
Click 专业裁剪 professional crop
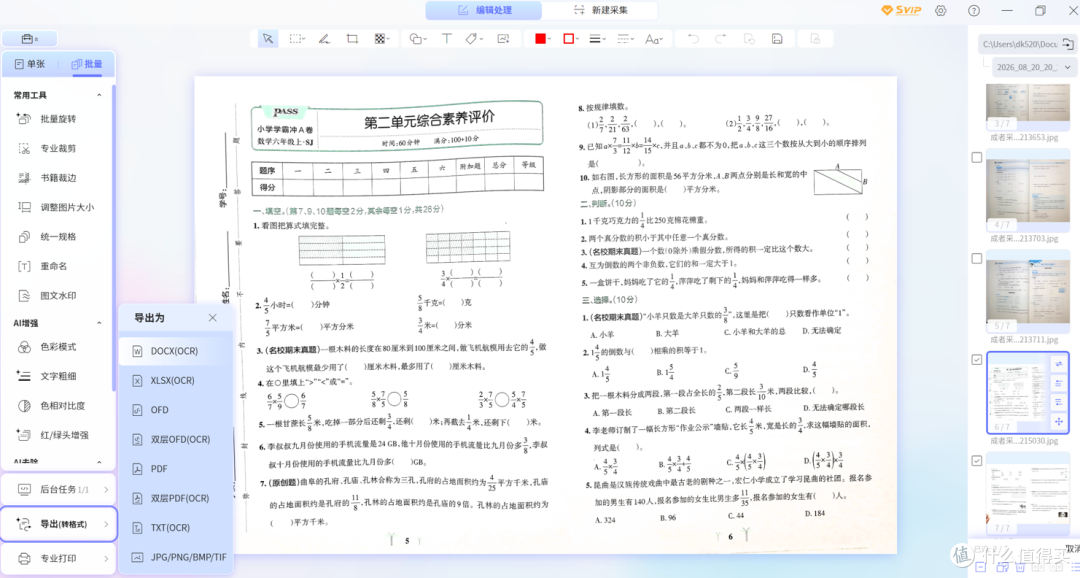(58, 148)
